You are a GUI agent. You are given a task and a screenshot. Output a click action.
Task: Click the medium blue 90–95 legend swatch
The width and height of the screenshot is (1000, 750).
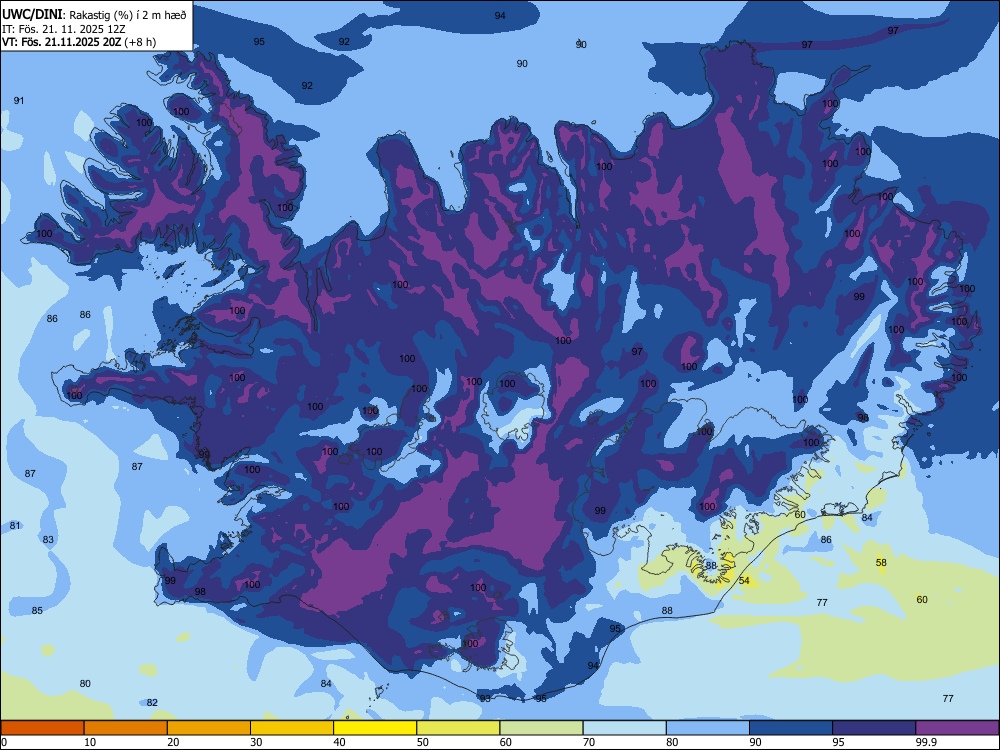[x=791, y=728]
